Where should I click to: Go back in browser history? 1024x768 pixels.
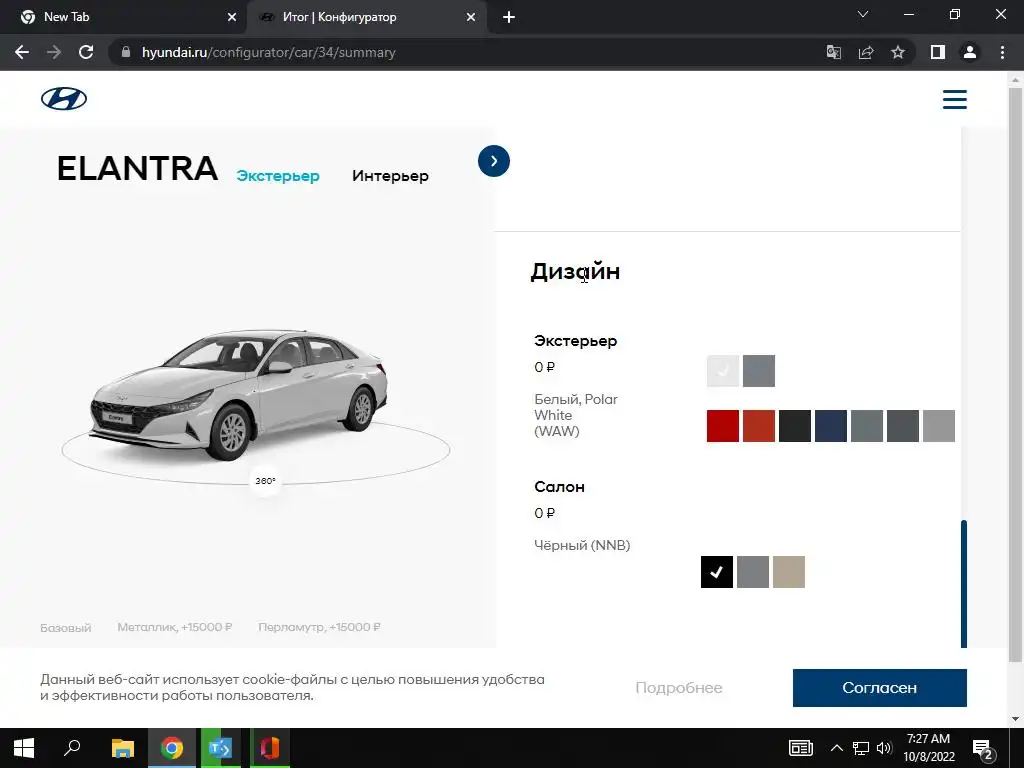click(x=22, y=52)
